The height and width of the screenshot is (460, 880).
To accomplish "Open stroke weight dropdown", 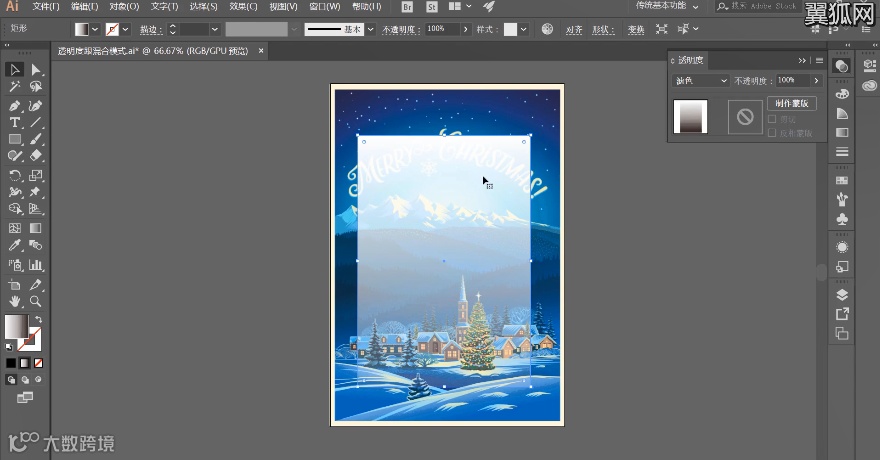I will click(x=214, y=29).
